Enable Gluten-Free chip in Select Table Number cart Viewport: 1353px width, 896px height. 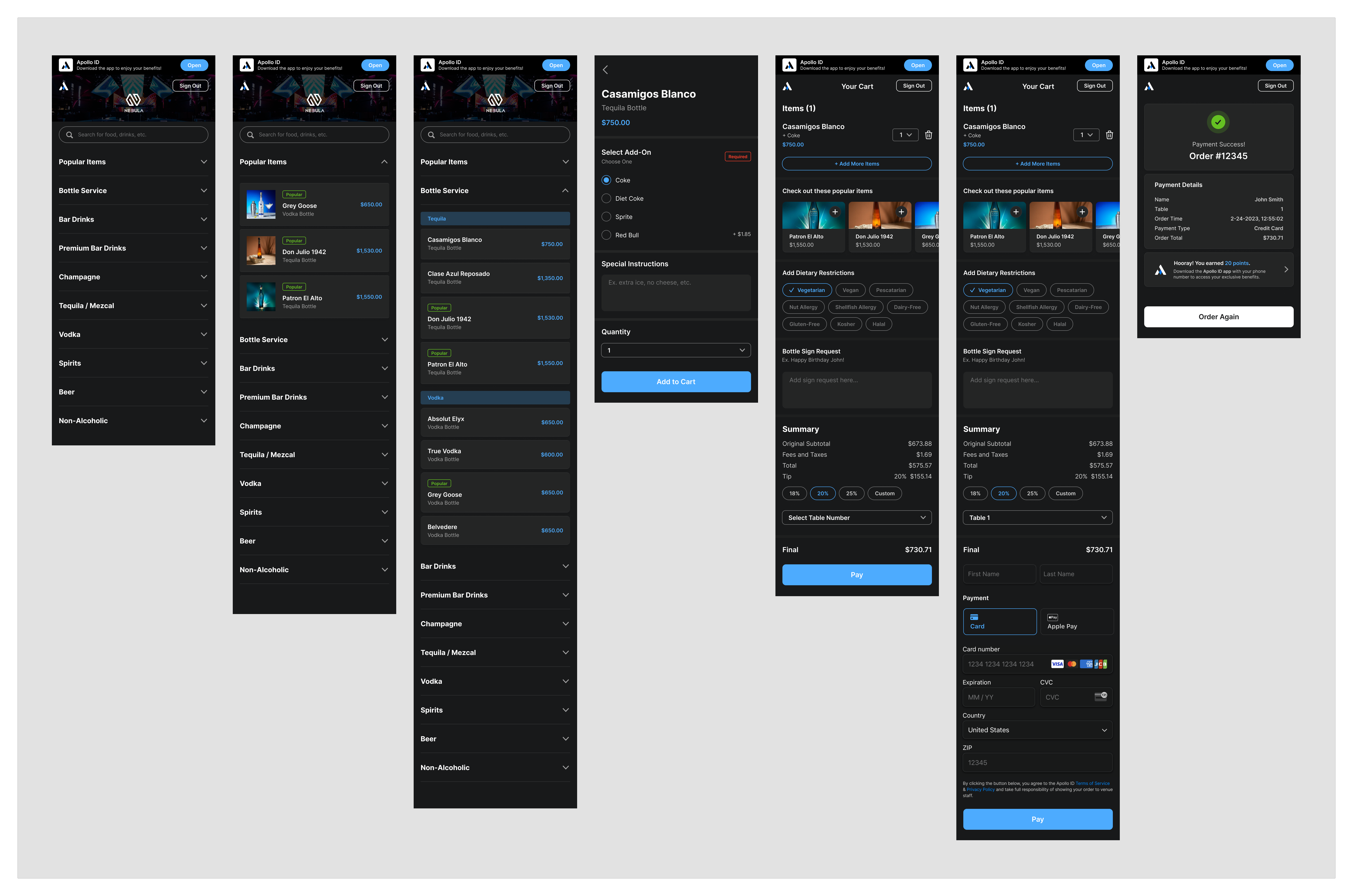[x=804, y=324]
